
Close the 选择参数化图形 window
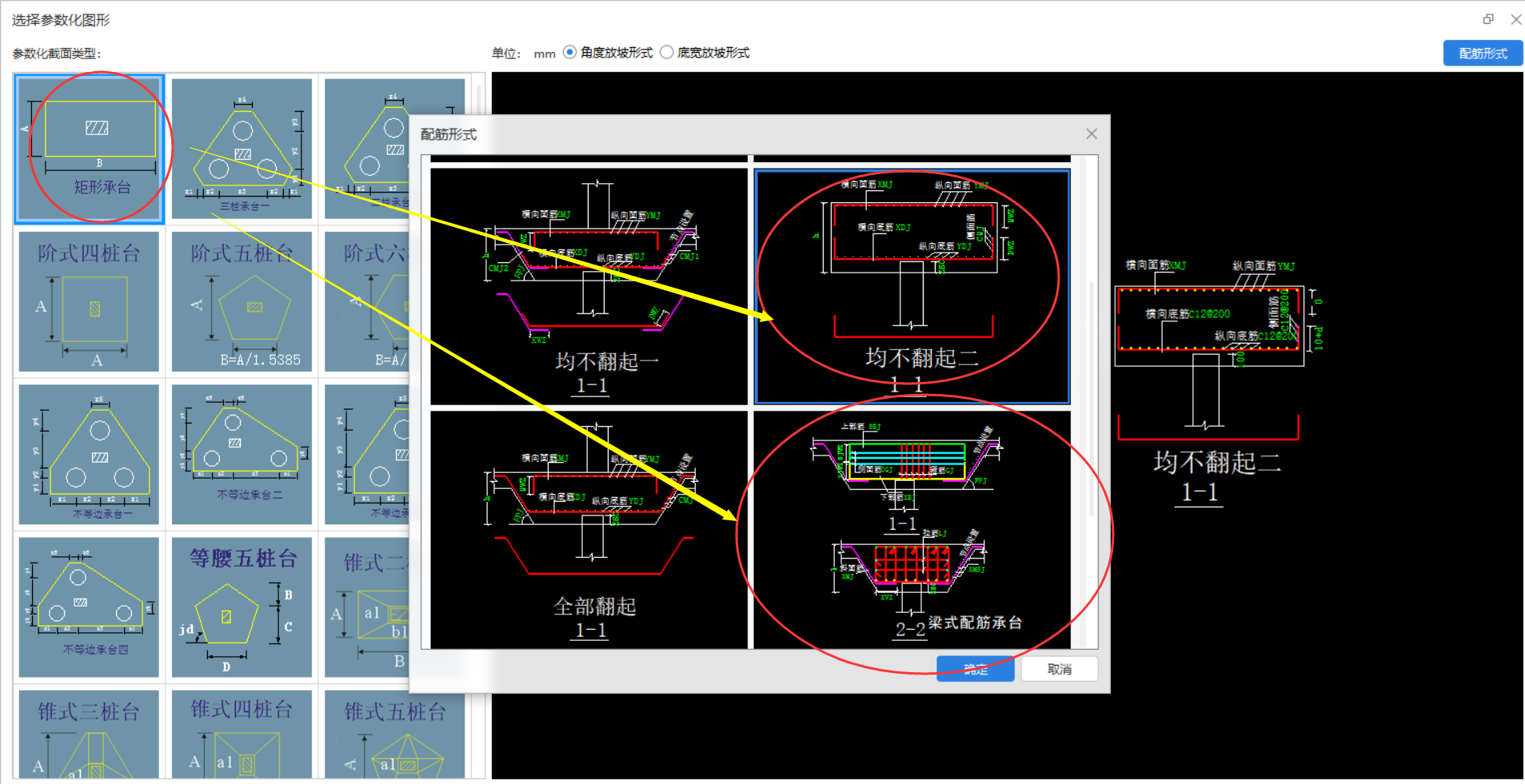(x=1515, y=19)
